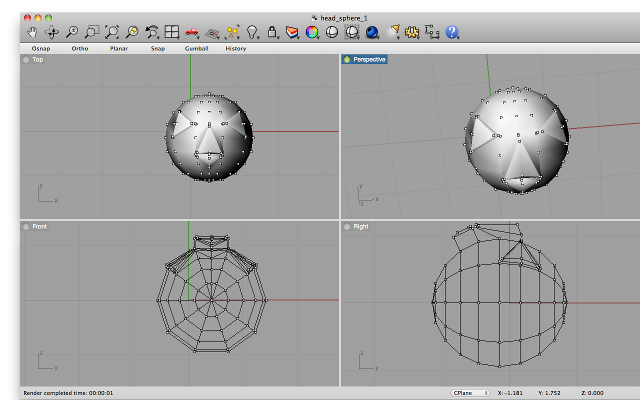The height and width of the screenshot is (400, 640).
Task: Click the shaded sphere display icon
Action: click(x=332, y=32)
